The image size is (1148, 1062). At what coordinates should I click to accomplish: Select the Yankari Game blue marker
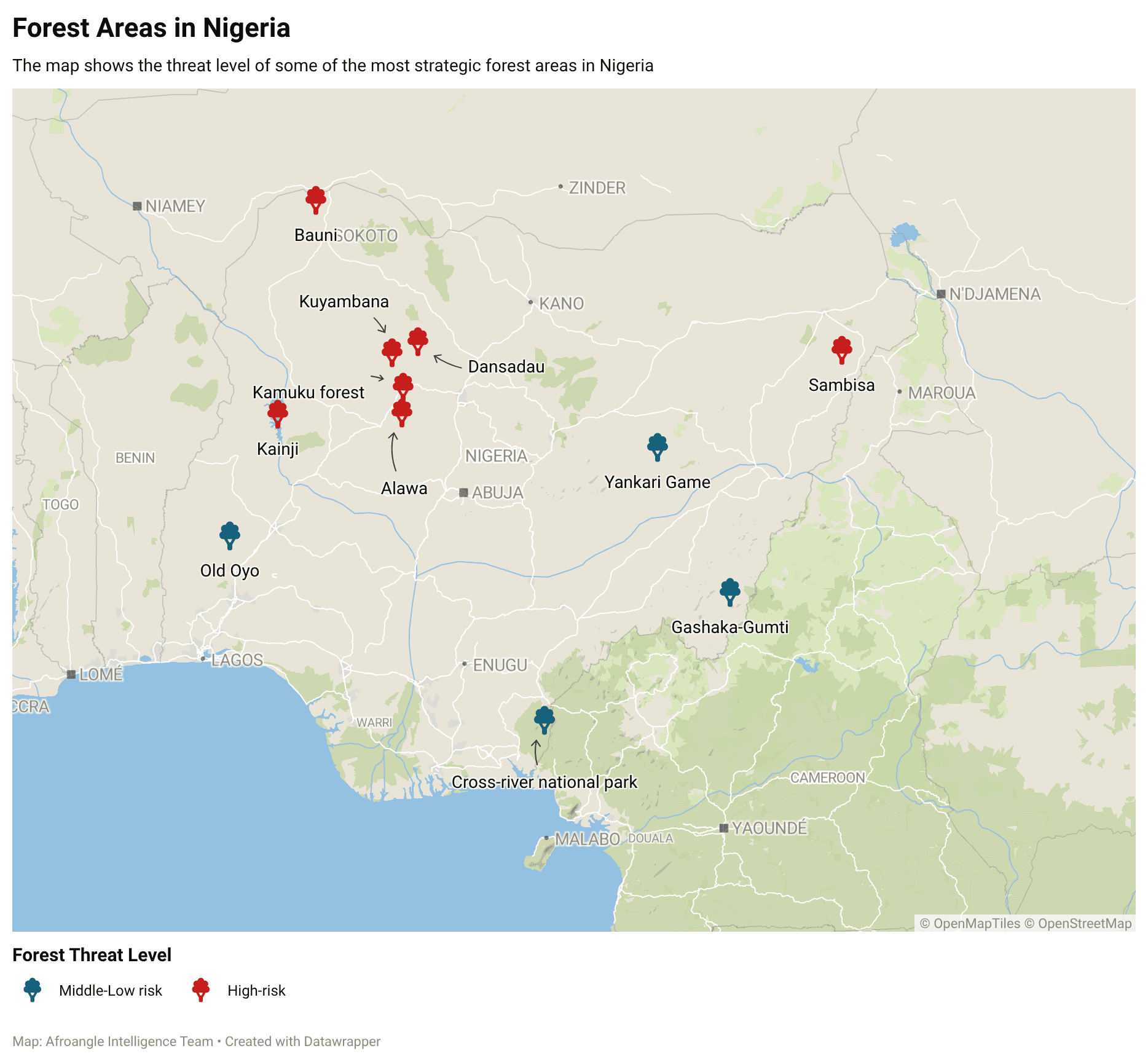[x=658, y=447]
